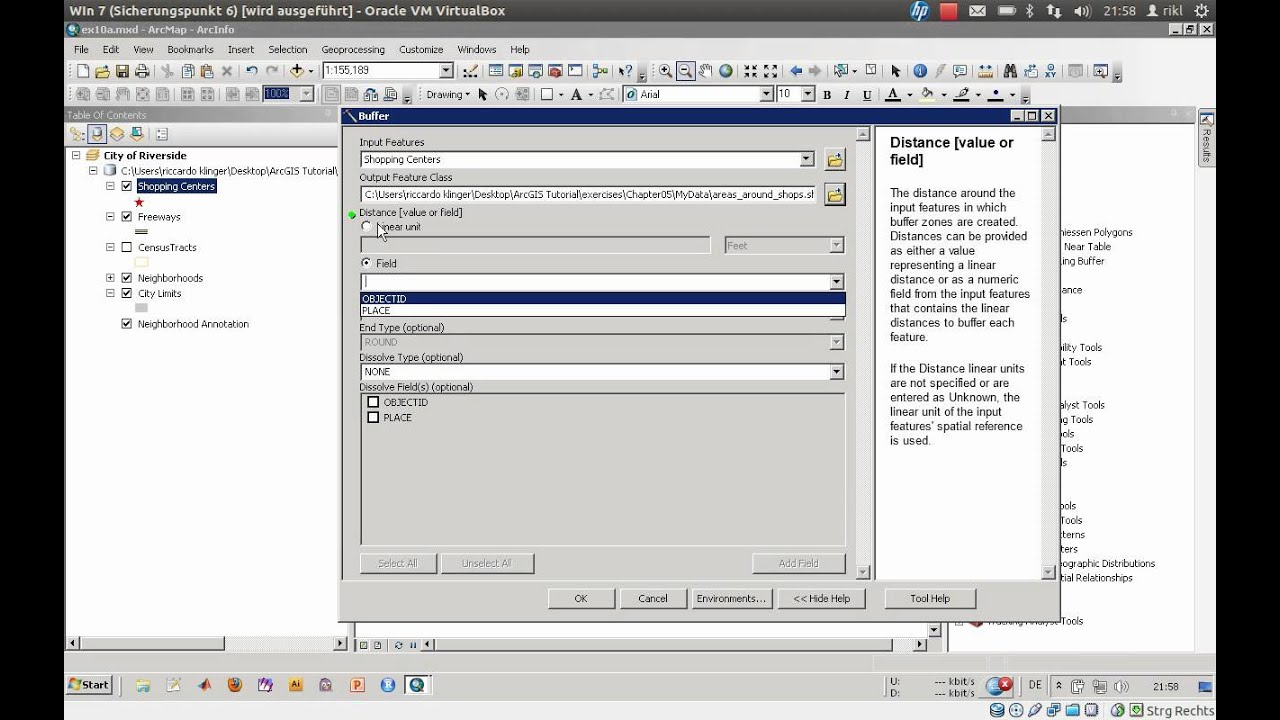Image resolution: width=1280 pixels, height=720 pixels.
Task: Open Firefox from the Windows taskbar
Action: pyautogui.click(x=234, y=685)
